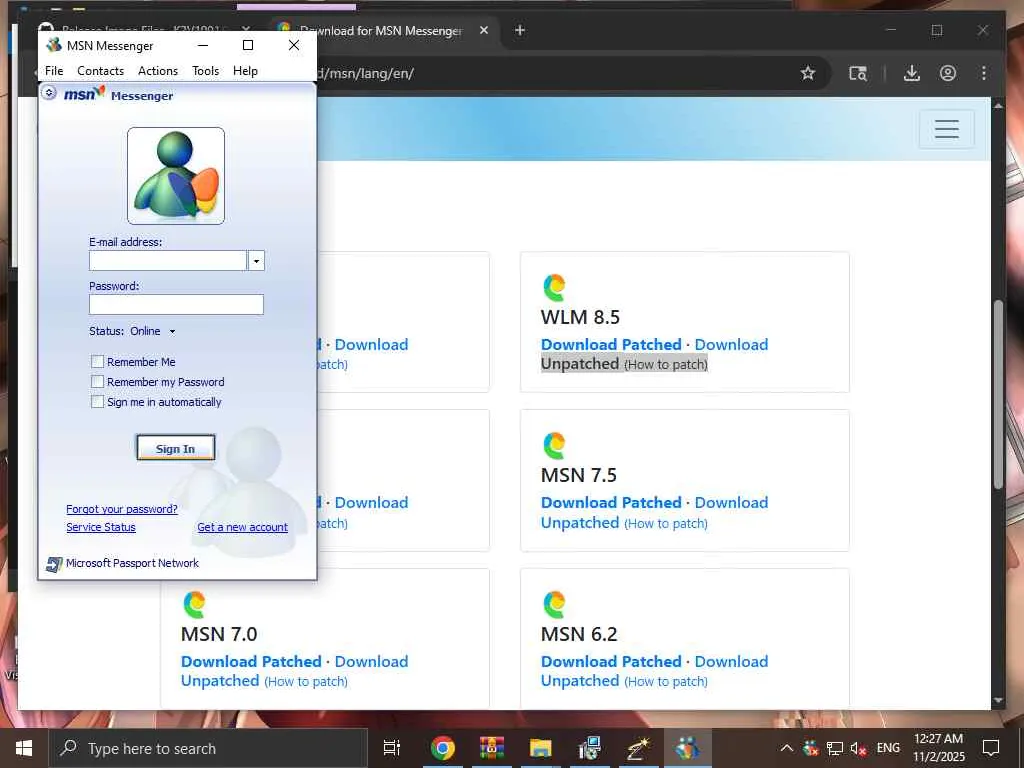Click the msn Messenger logo in header
Viewport: 1024px width, 768px height.
pyautogui.click(x=118, y=95)
